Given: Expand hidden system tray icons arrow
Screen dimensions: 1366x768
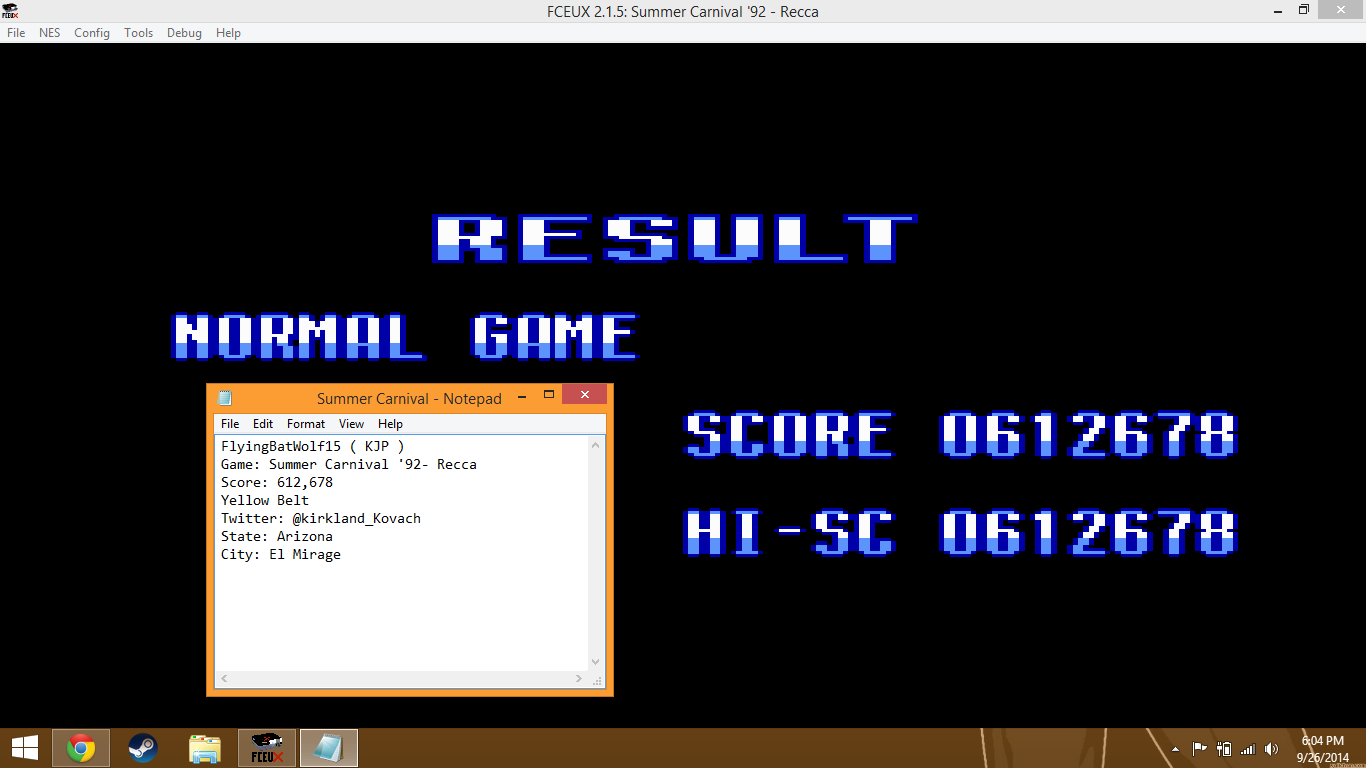Looking at the screenshot, I should click(x=1175, y=749).
